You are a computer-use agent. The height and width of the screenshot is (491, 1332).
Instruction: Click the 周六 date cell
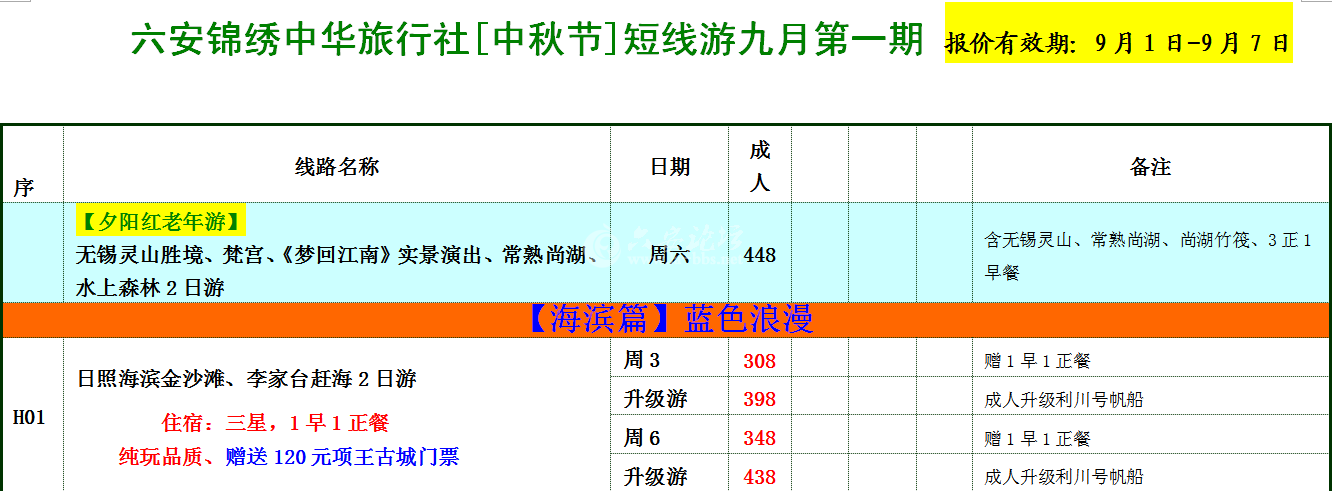click(670, 255)
